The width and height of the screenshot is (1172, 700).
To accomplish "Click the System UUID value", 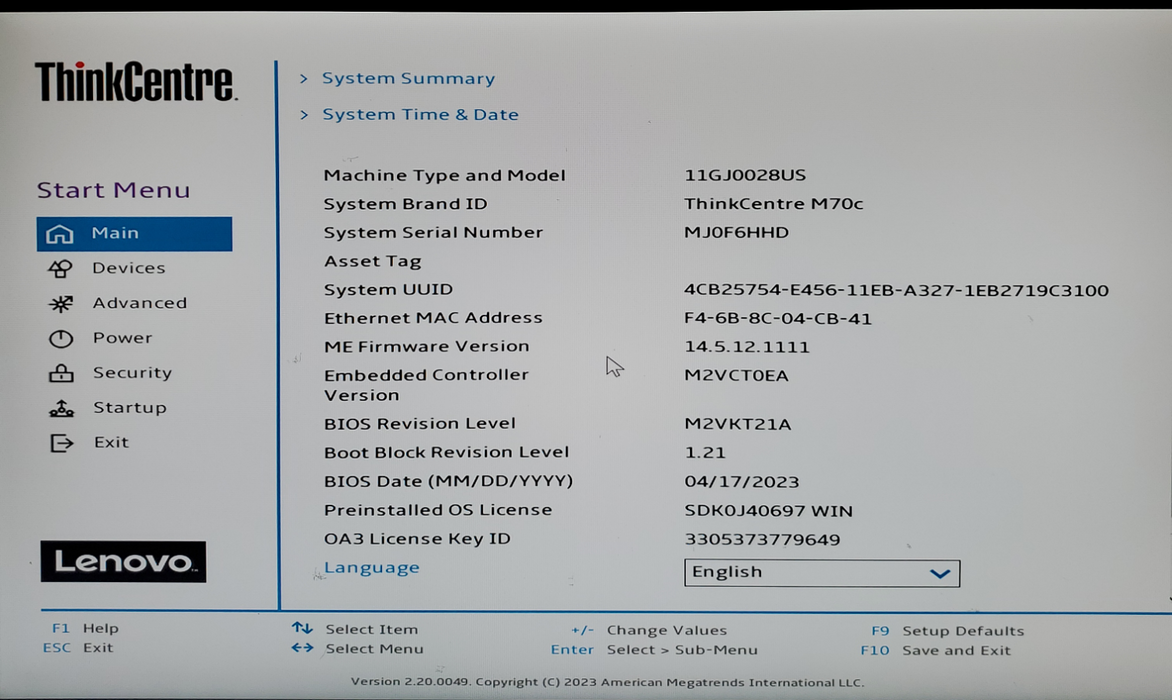I will pos(896,291).
